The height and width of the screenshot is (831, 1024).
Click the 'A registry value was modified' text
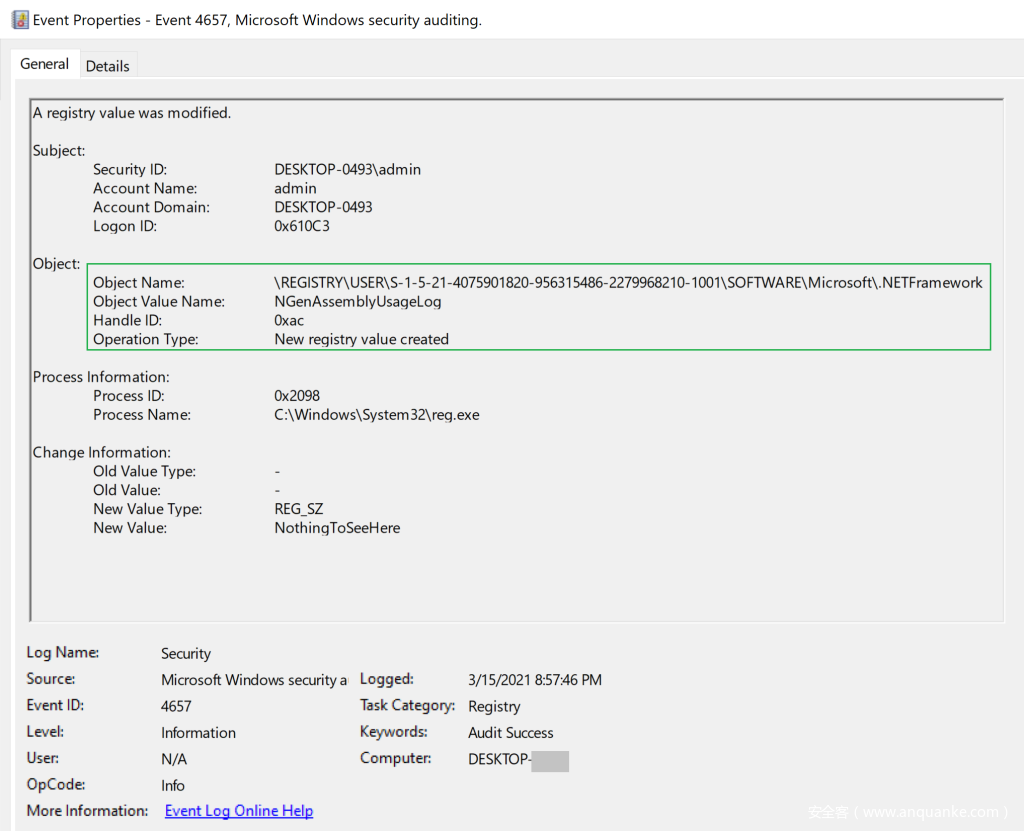click(132, 113)
